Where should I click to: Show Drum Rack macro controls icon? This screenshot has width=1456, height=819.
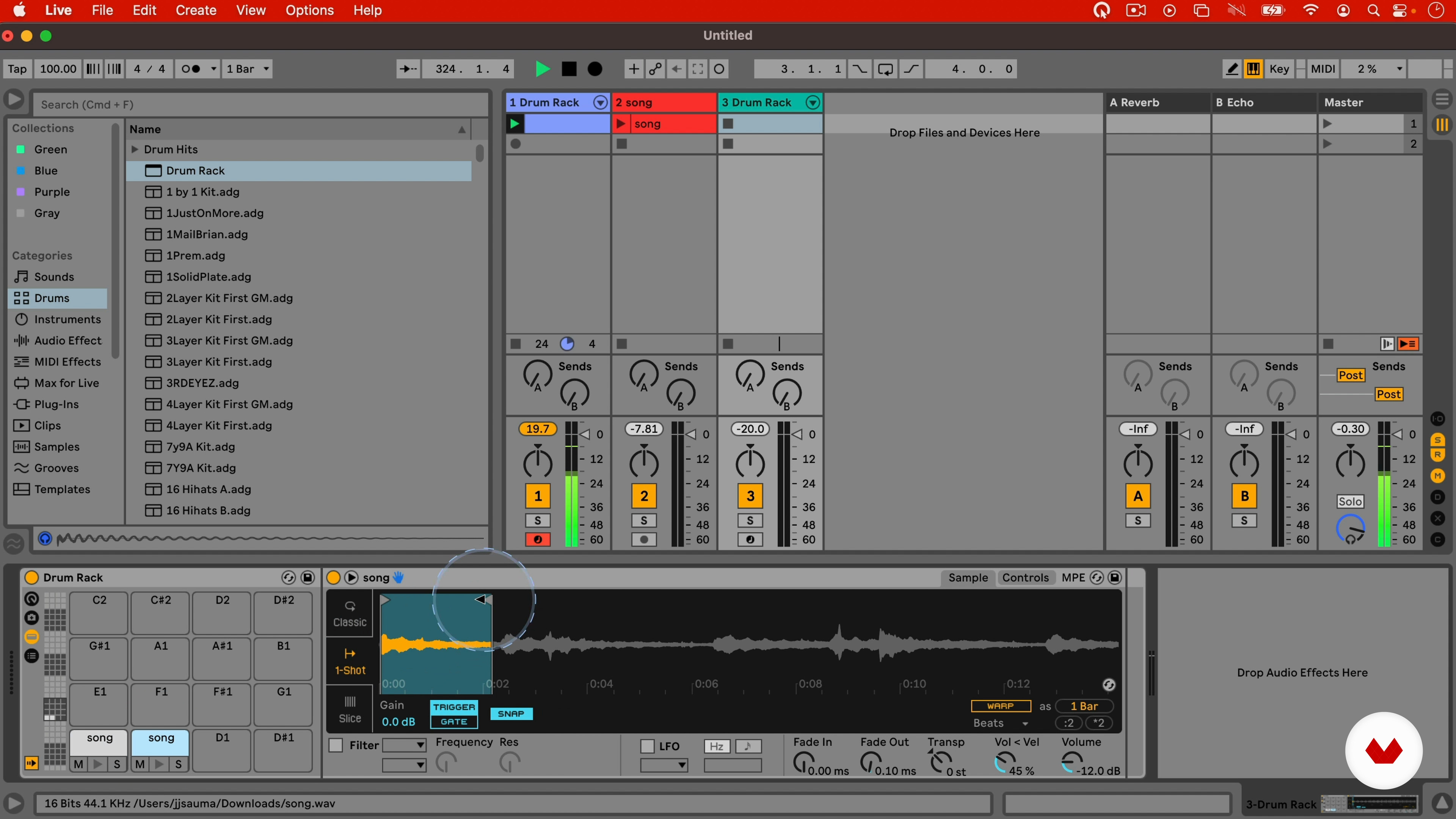click(31, 599)
